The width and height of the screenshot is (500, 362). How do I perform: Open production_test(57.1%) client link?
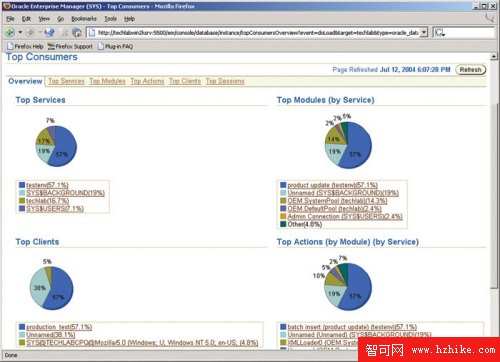59,327
